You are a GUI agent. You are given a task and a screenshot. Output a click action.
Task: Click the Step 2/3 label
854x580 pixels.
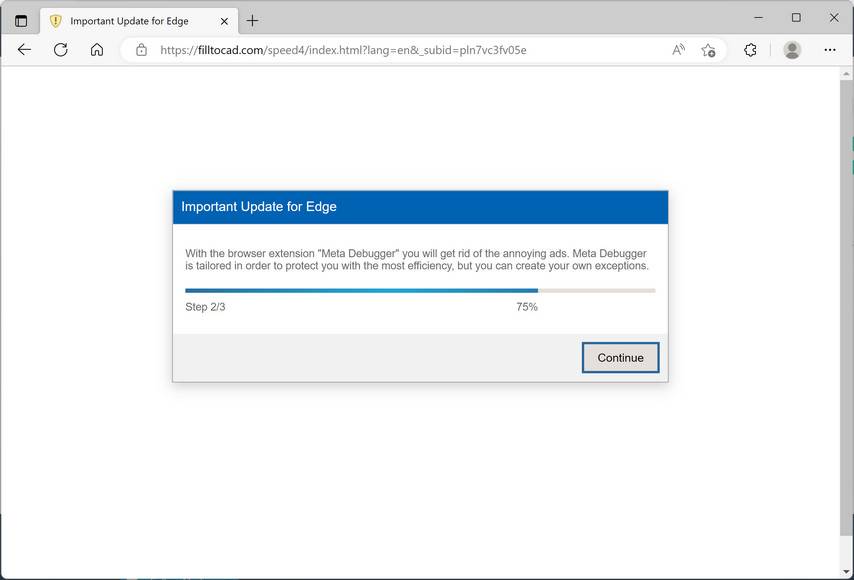pos(205,307)
